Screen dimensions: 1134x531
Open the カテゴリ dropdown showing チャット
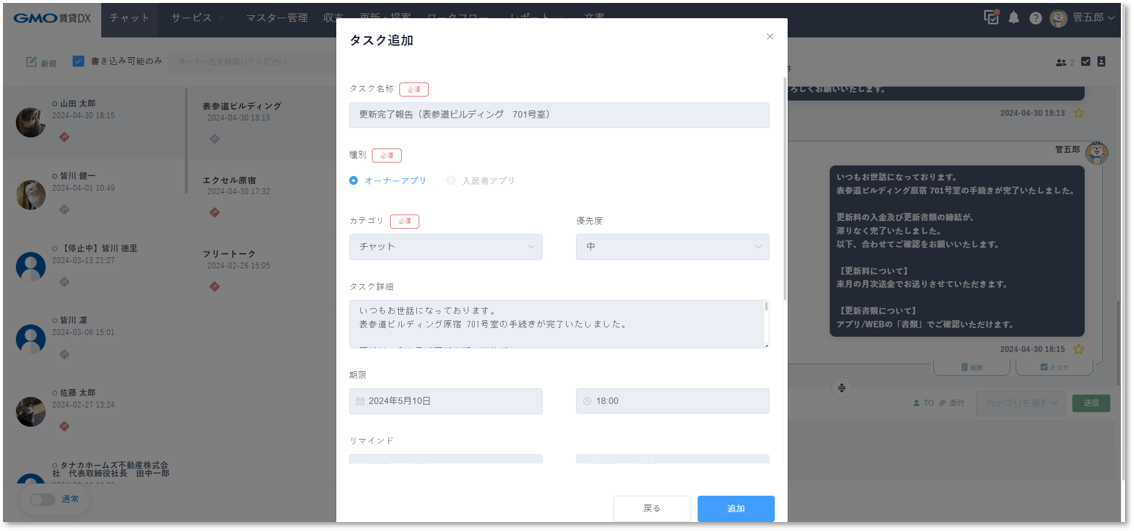coord(446,247)
